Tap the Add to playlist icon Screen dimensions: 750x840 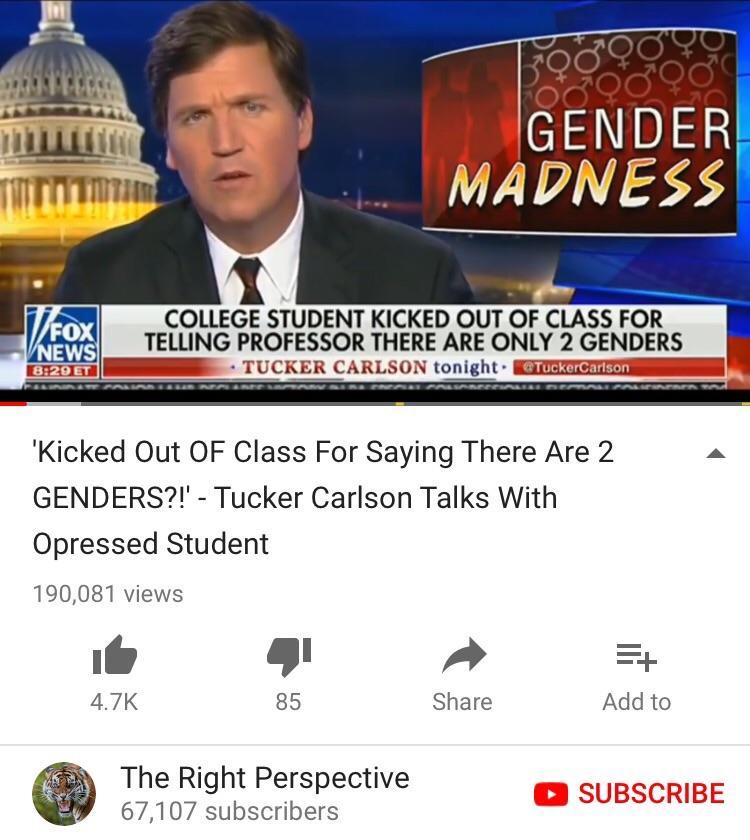click(636, 657)
